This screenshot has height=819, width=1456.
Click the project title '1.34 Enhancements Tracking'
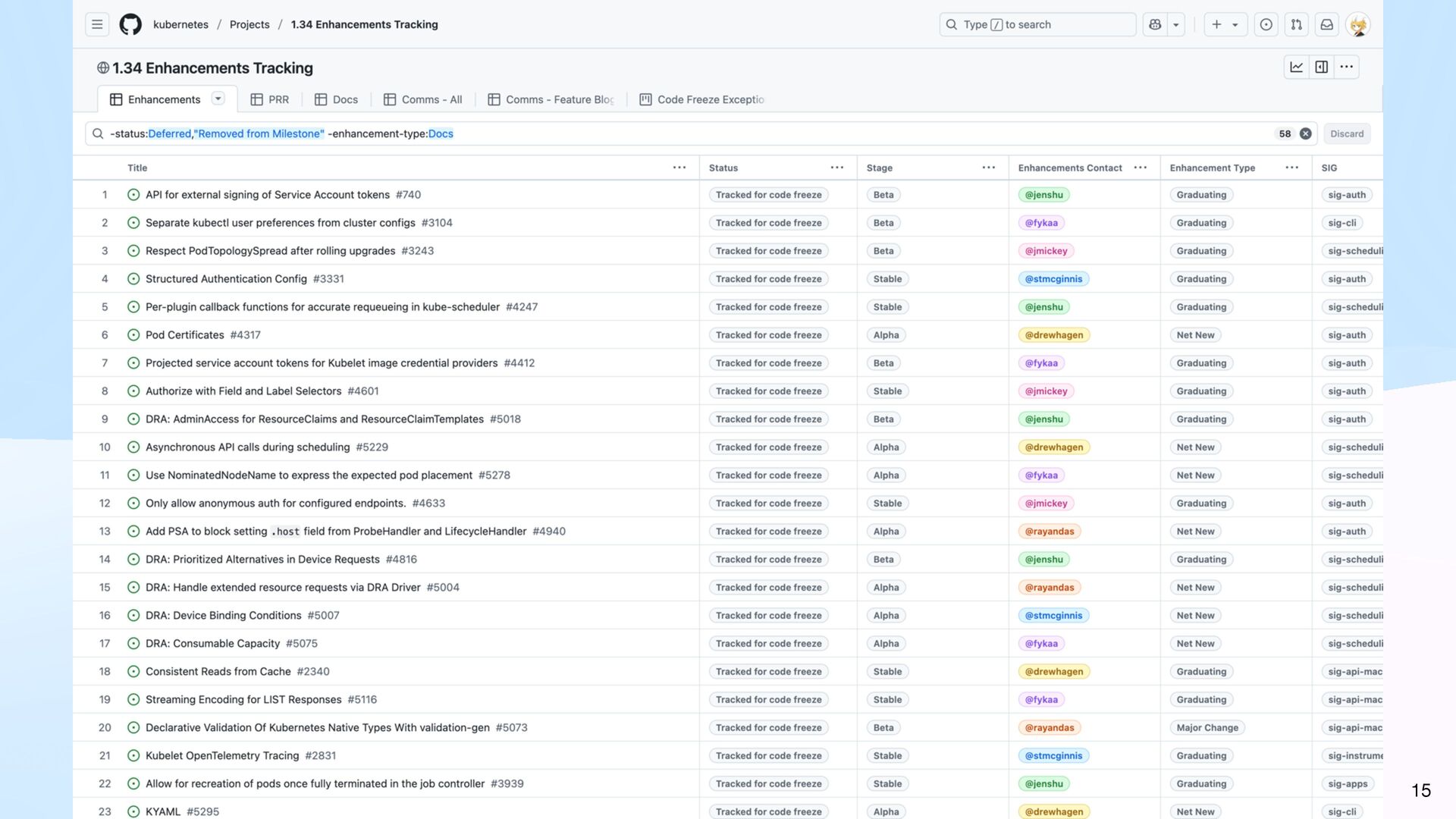coord(212,67)
